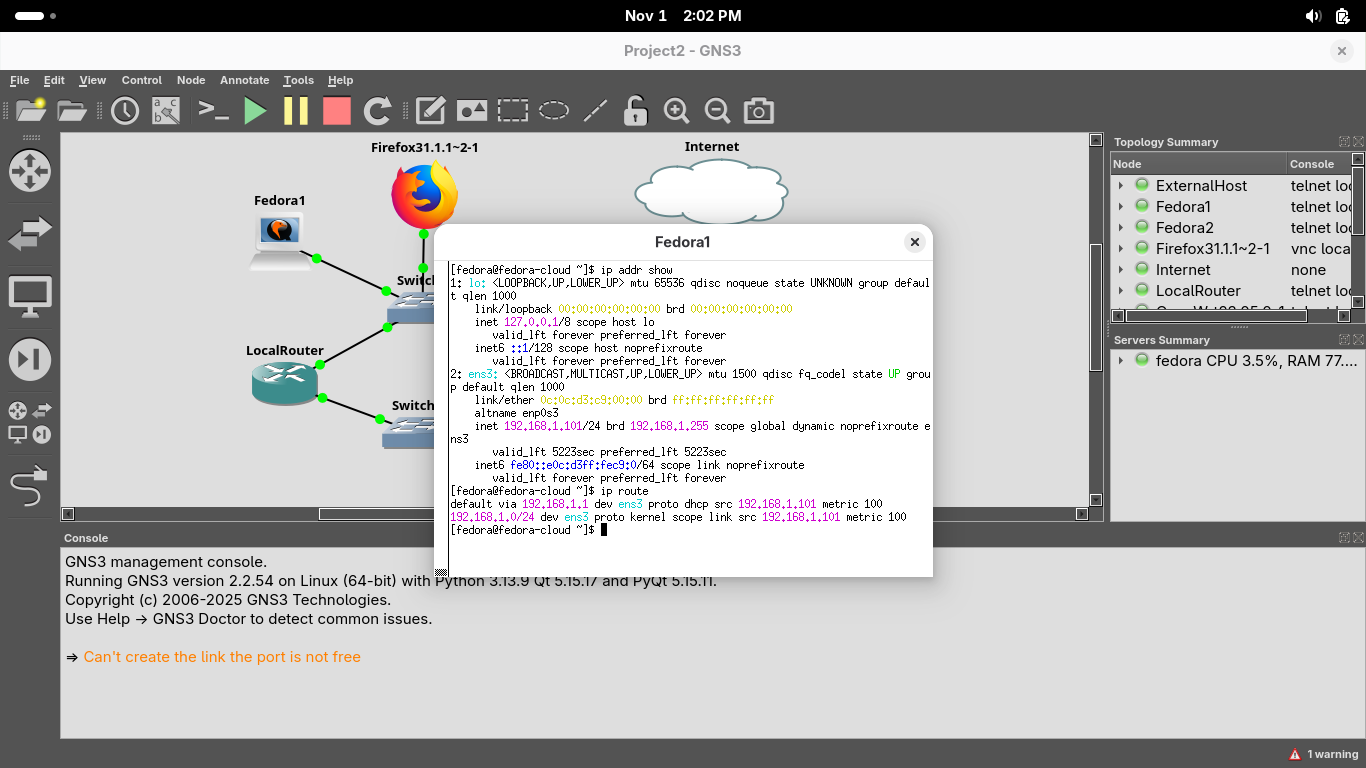The image size is (1366, 768).
Task: Browse routers in the device sidebar
Action: [x=29, y=171]
